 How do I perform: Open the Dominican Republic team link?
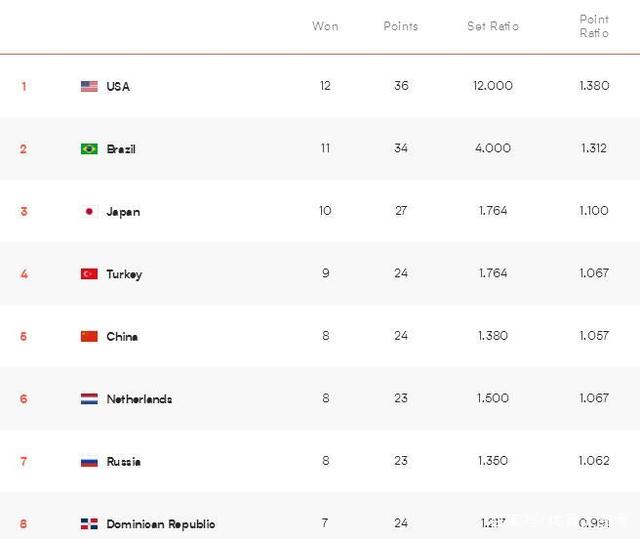tap(160, 524)
